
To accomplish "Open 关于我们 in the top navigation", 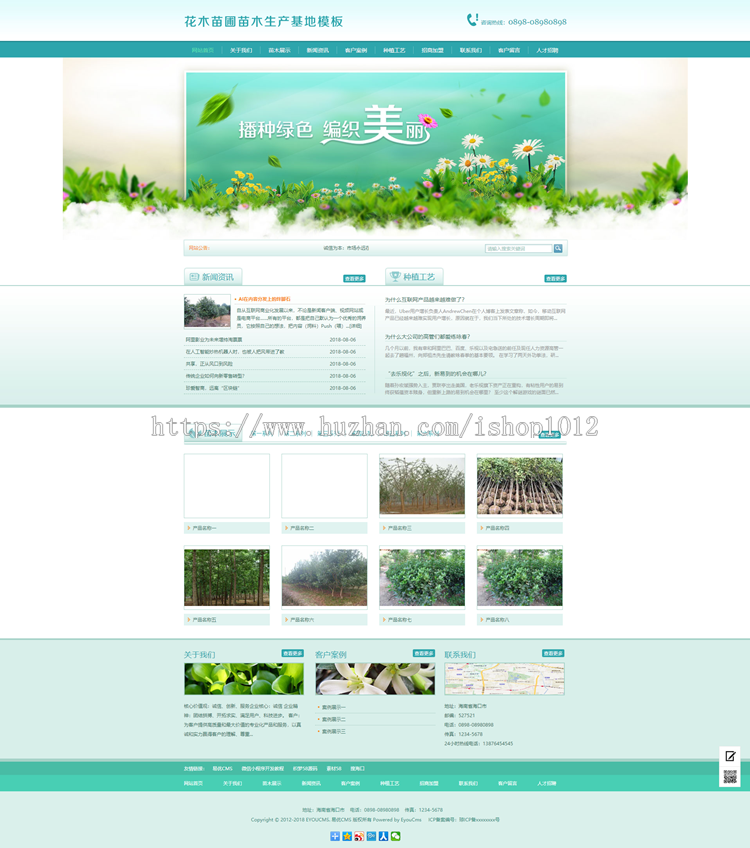I will pyautogui.click(x=241, y=50).
